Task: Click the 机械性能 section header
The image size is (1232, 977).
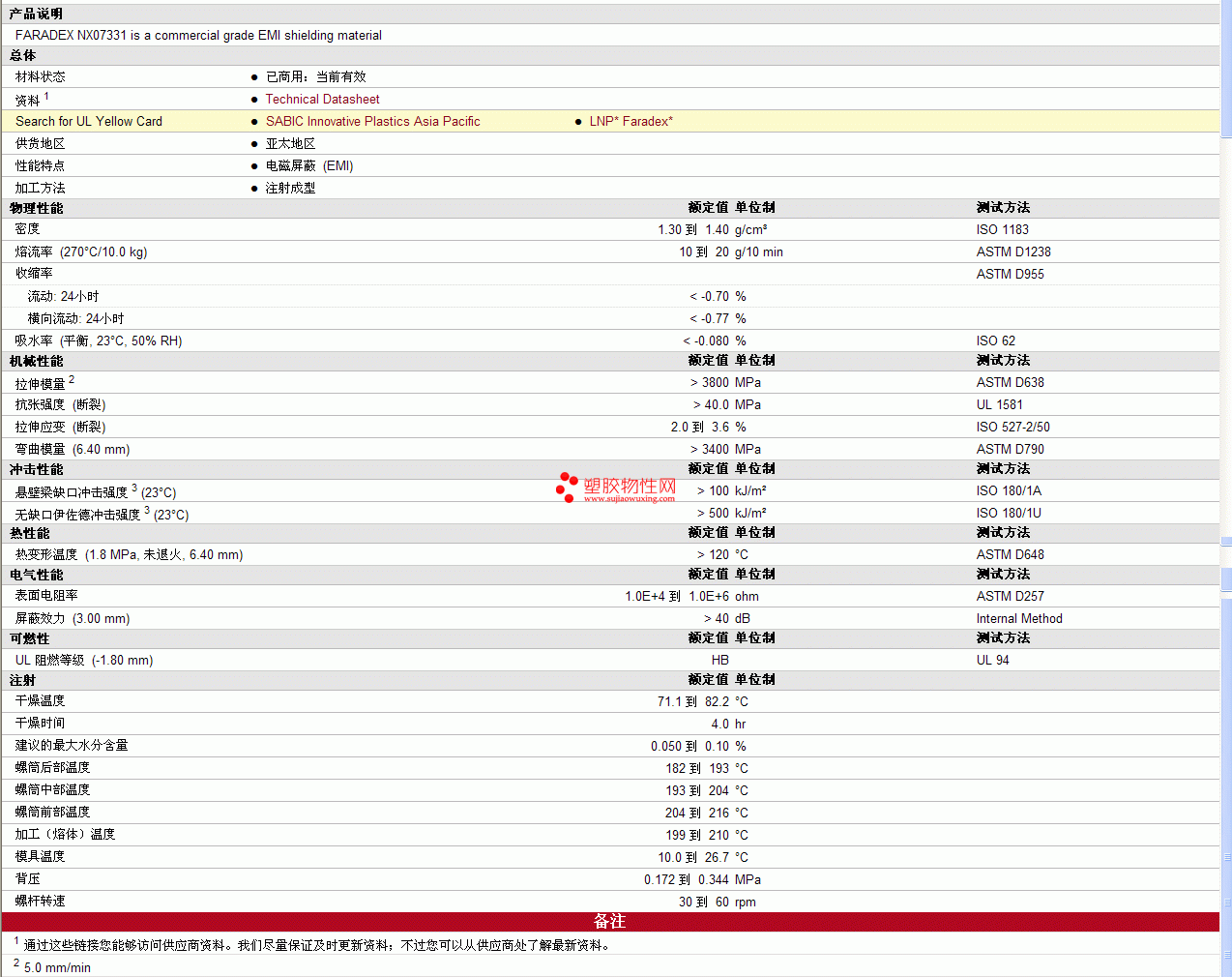Action: click(36, 361)
